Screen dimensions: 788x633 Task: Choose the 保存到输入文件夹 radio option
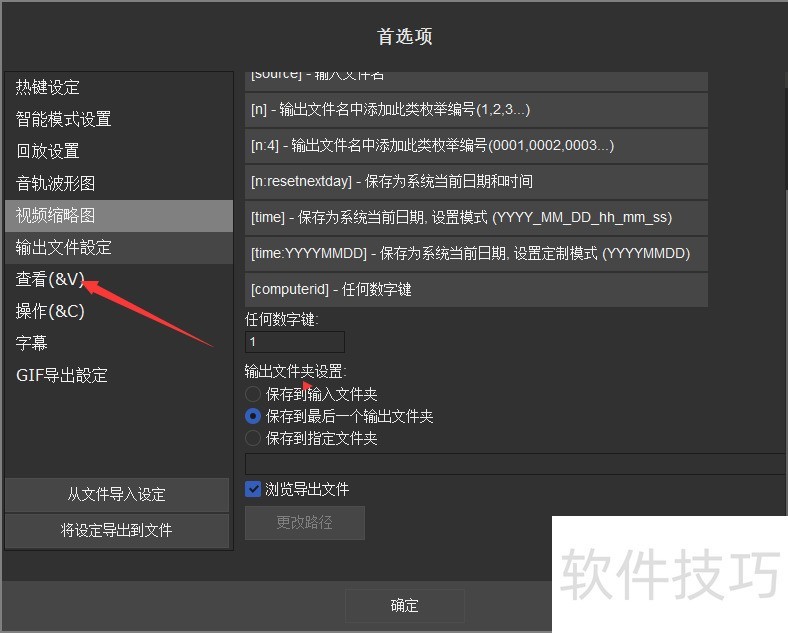click(x=253, y=395)
